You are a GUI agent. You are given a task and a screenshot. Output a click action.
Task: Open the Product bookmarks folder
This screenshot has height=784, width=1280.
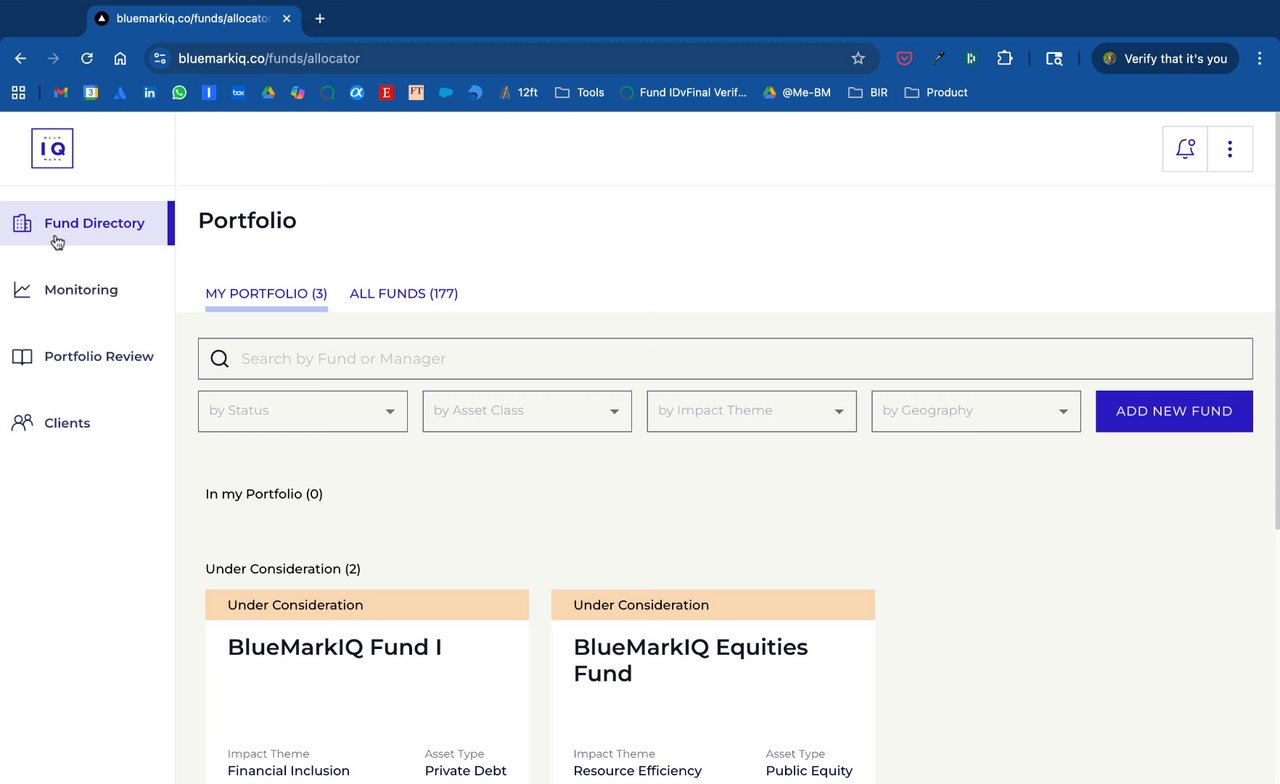pyautogui.click(x=936, y=92)
